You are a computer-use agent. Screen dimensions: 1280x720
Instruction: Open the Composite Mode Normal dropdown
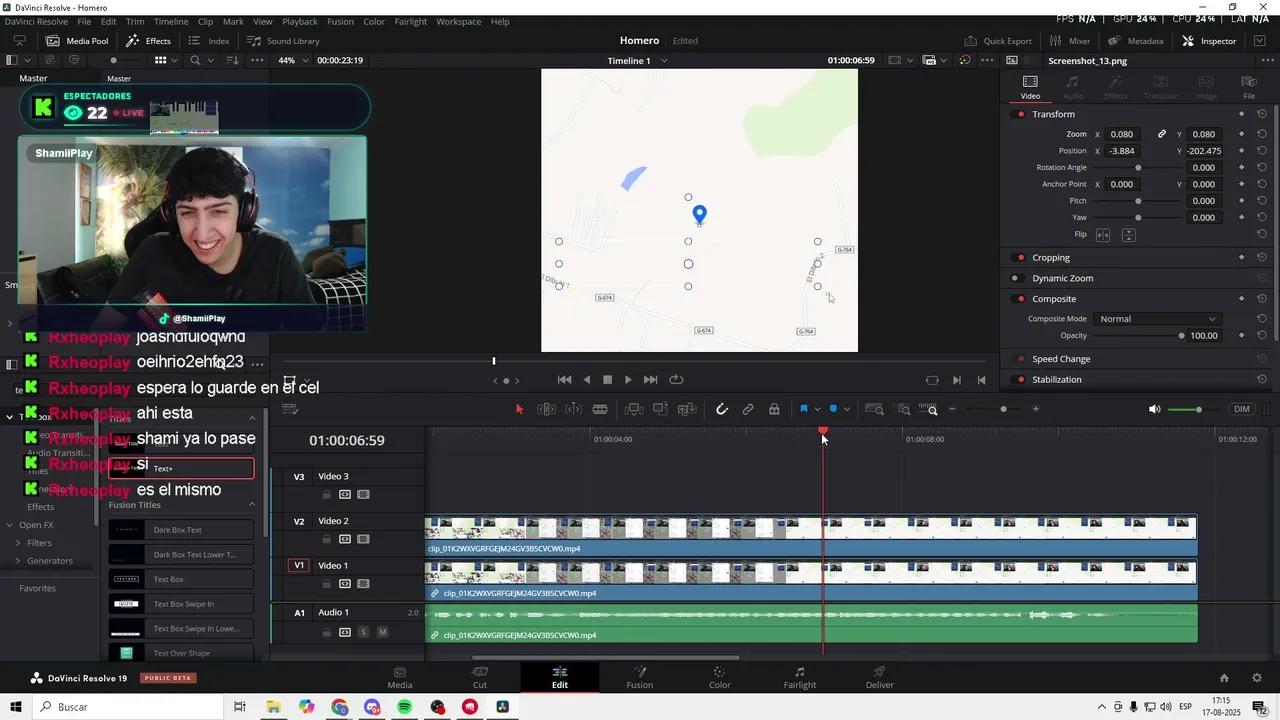click(1157, 319)
